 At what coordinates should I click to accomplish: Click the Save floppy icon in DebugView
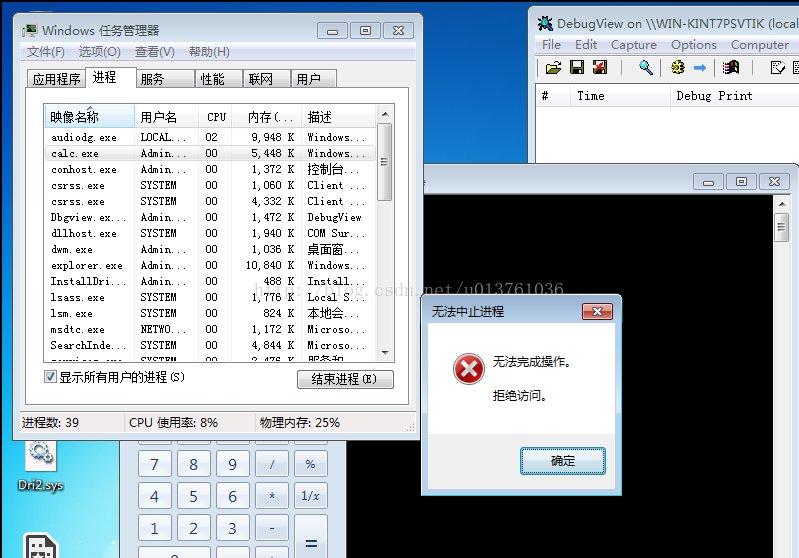click(577, 67)
